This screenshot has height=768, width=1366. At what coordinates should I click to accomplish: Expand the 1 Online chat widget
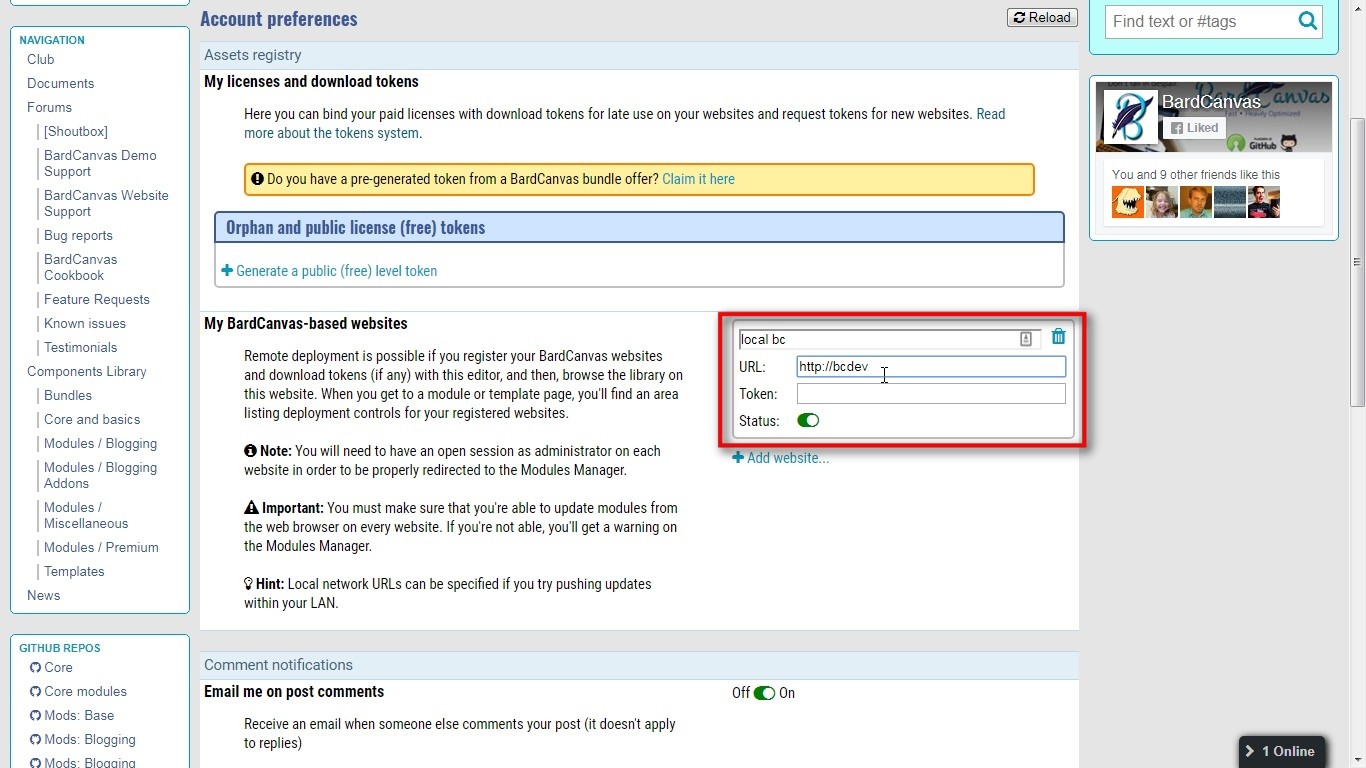tap(1281, 751)
